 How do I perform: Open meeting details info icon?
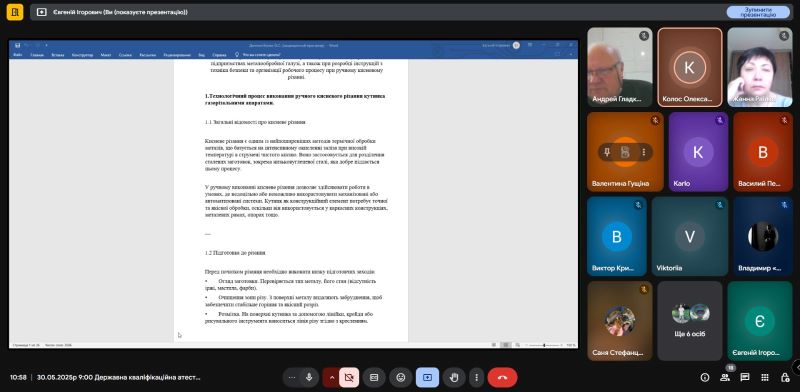[x=705, y=377]
